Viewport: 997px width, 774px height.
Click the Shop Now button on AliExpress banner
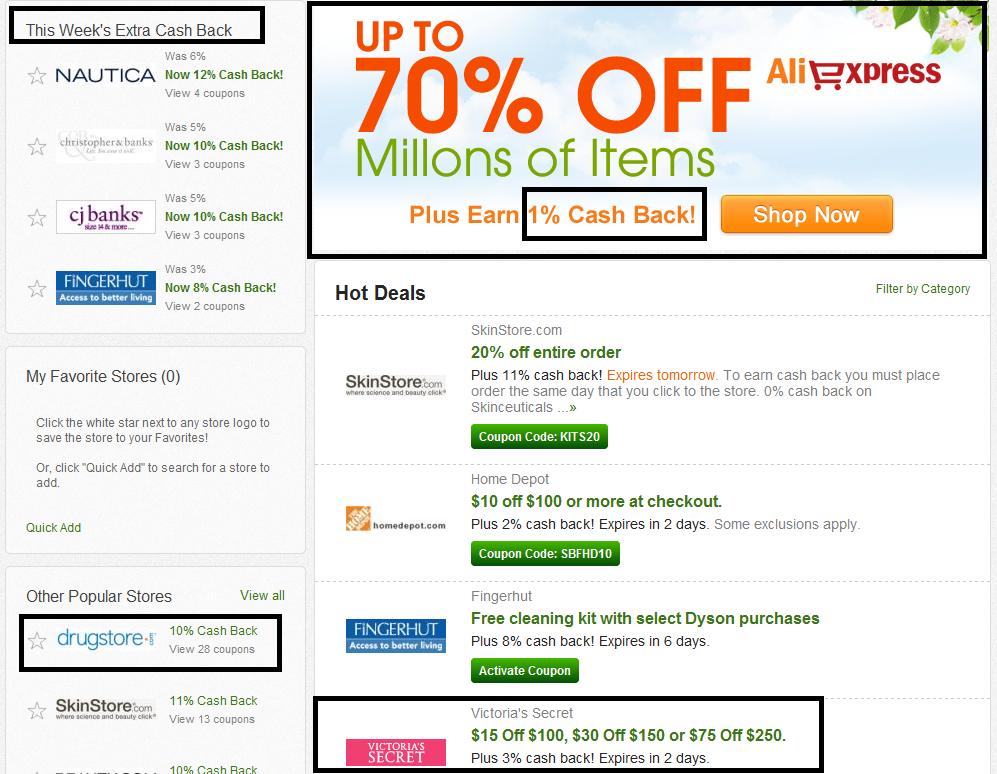[x=806, y=214]
